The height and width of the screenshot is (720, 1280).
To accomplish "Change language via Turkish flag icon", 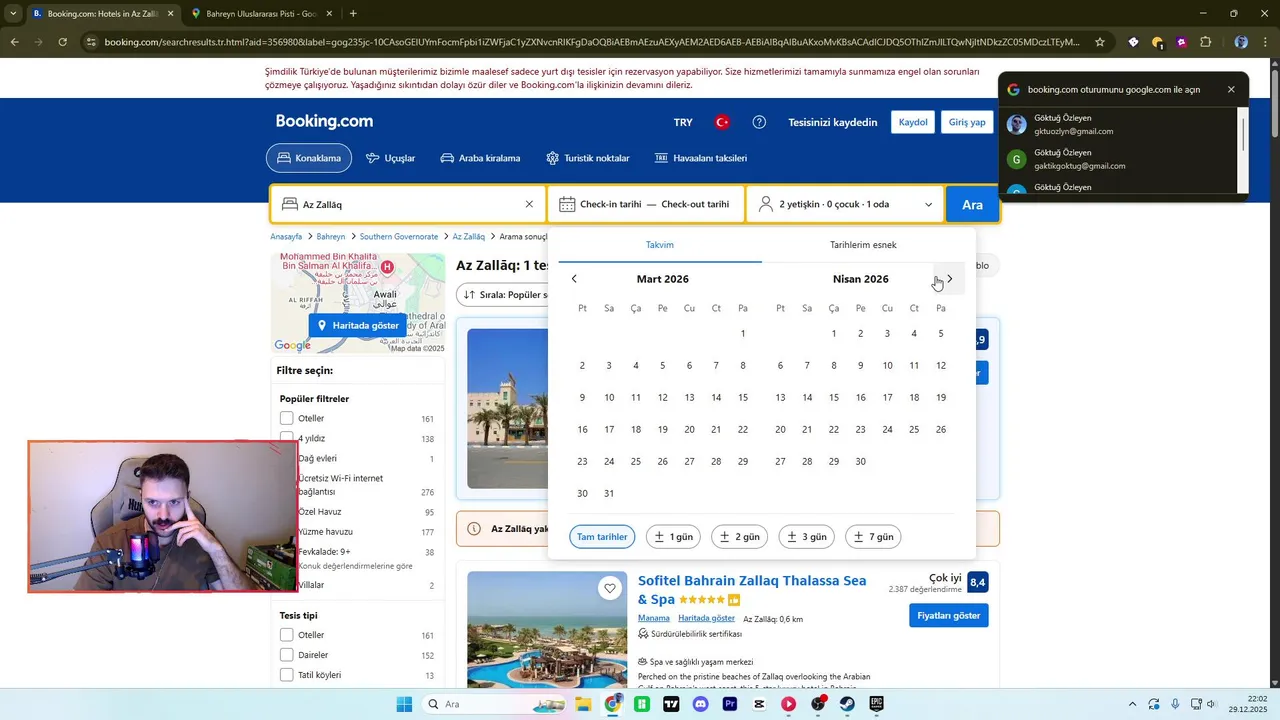I will point(722,122).
